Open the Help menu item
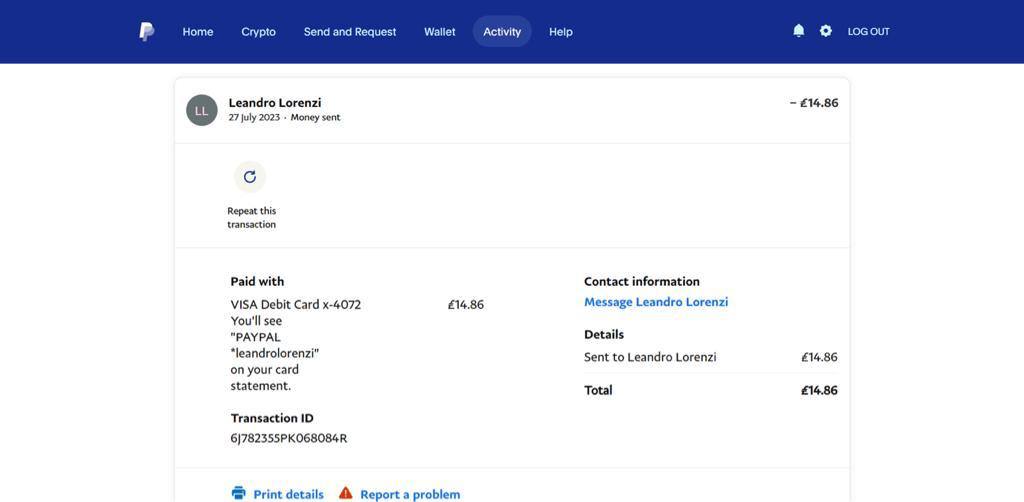Image resolution: width=1024 pixels, height=502 pixels. click(561, 32)
